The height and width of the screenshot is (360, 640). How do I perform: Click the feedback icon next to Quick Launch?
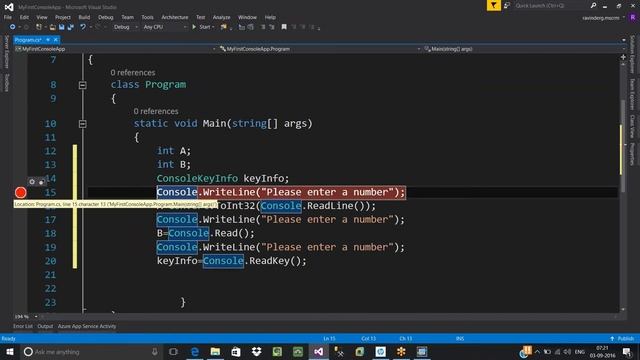click(507, 5)
